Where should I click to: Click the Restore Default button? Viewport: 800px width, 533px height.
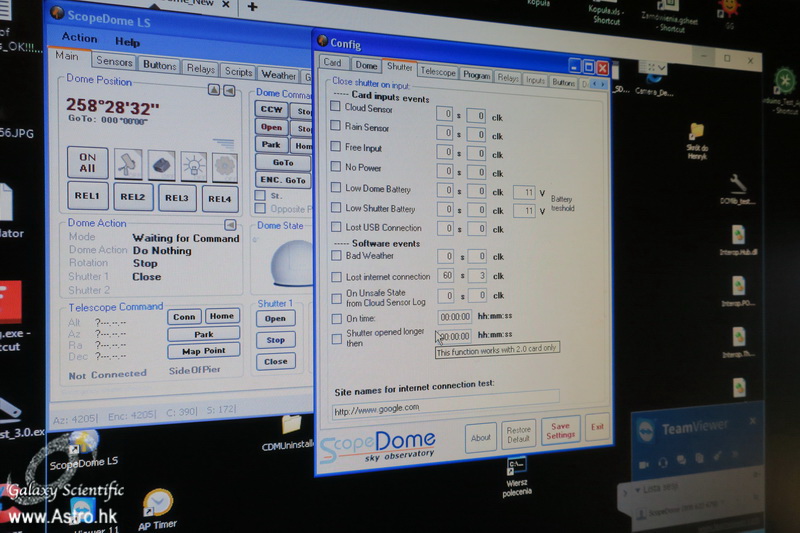click(518, 435)
